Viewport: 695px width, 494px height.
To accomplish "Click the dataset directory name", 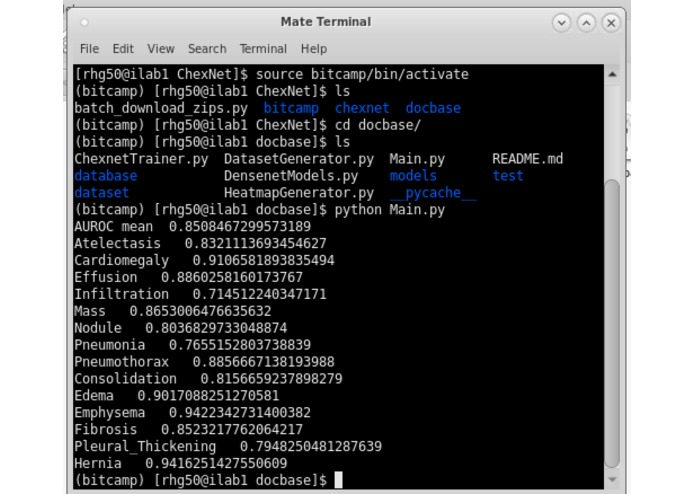I will (102, 193).
